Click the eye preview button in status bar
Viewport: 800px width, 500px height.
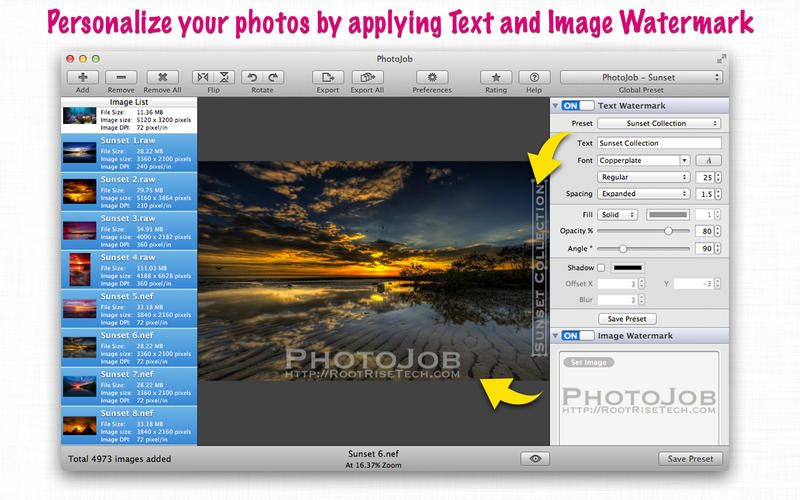pos(535,458)
